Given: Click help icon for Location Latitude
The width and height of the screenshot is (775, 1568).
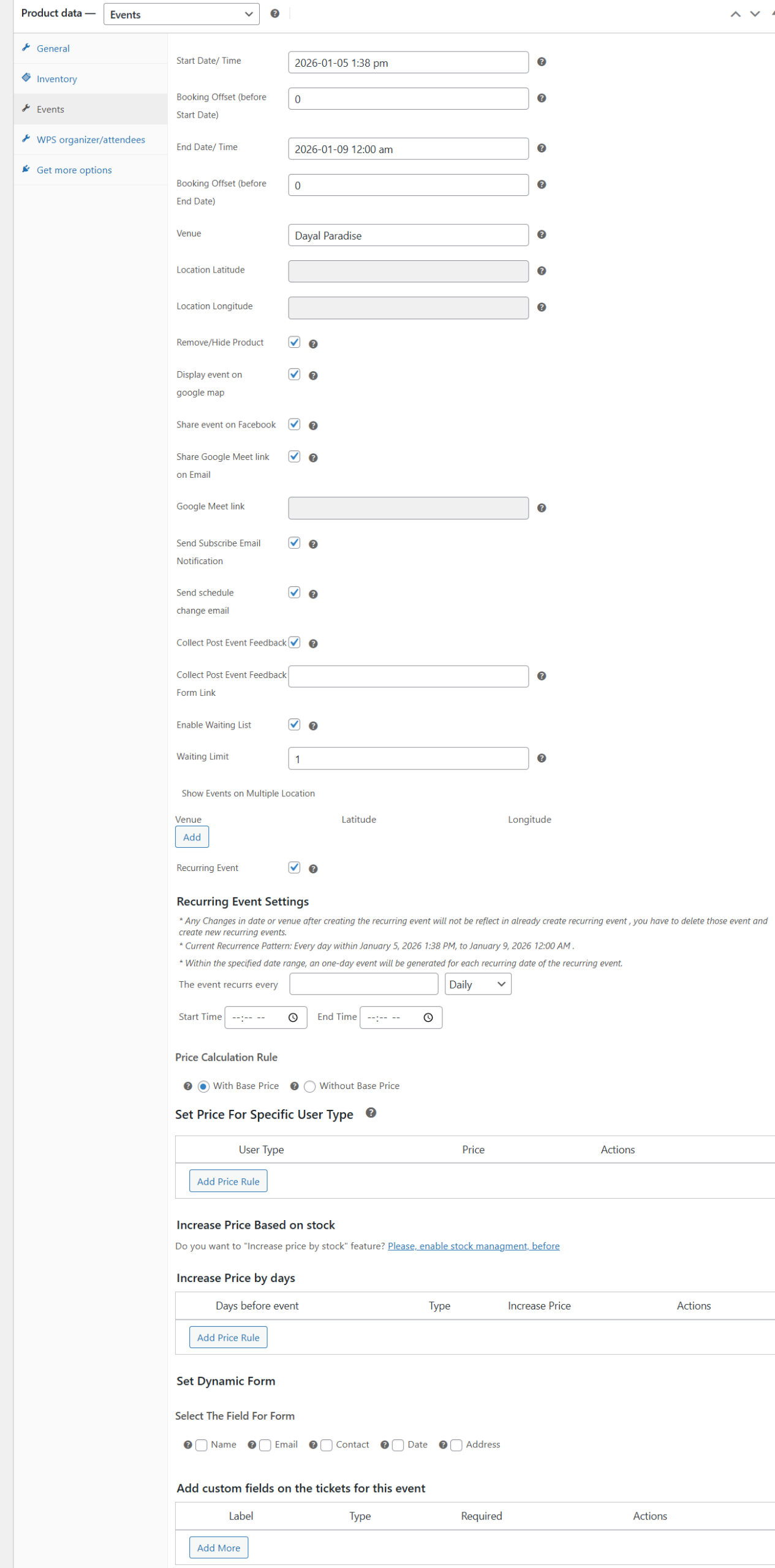Looking at the screenshot, I should (542, 271).
